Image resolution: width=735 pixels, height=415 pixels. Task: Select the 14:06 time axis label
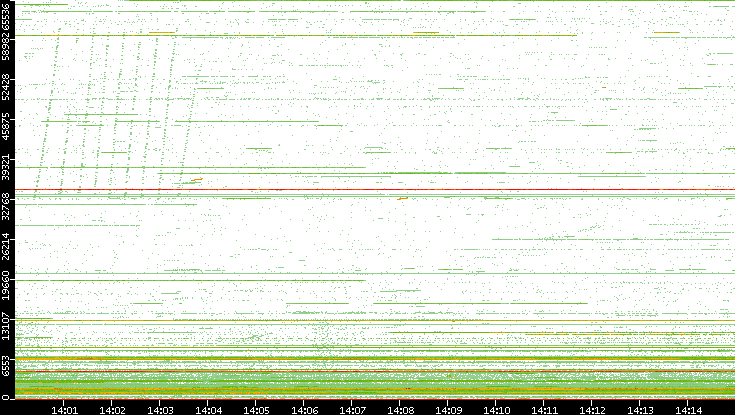305,408
